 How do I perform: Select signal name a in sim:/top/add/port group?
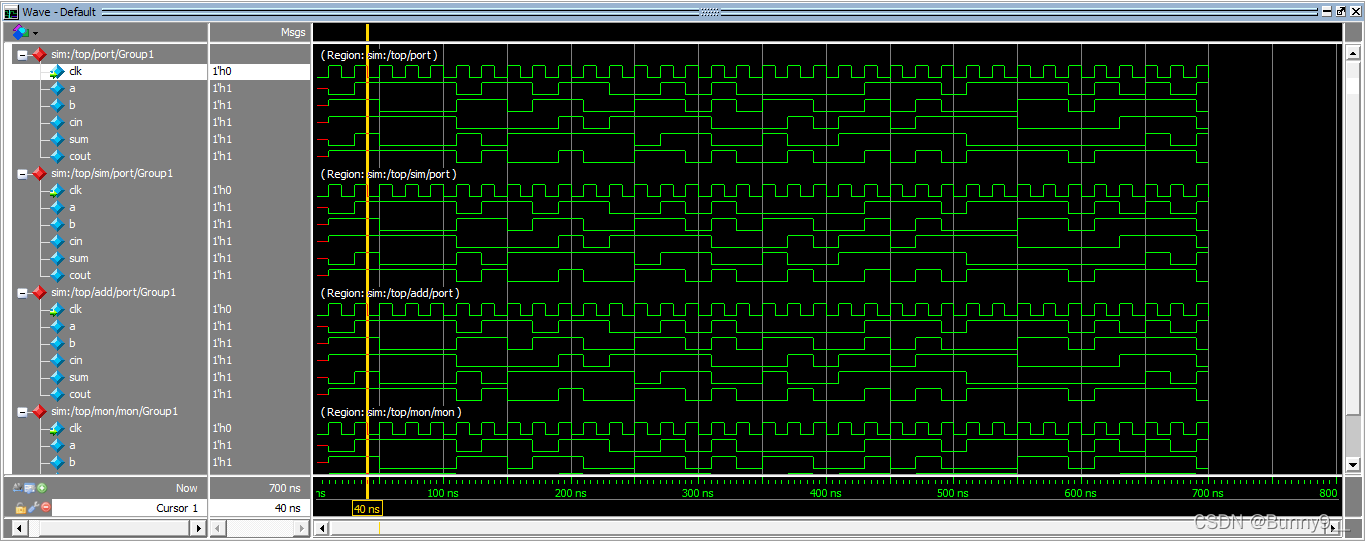click(x=72, y=326)
